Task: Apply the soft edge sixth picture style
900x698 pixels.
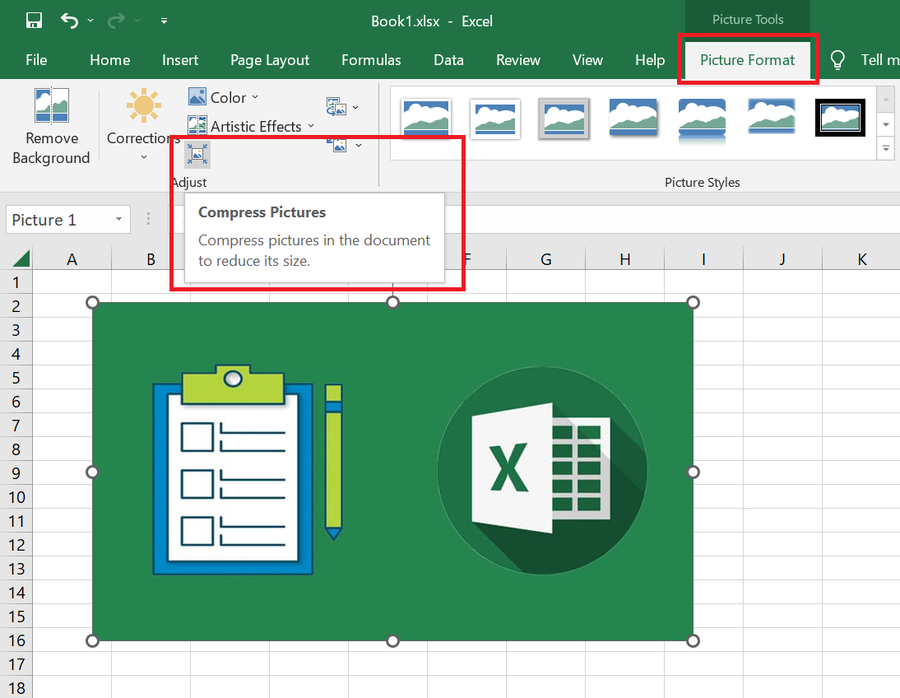Action: click(x=771, y=117)
